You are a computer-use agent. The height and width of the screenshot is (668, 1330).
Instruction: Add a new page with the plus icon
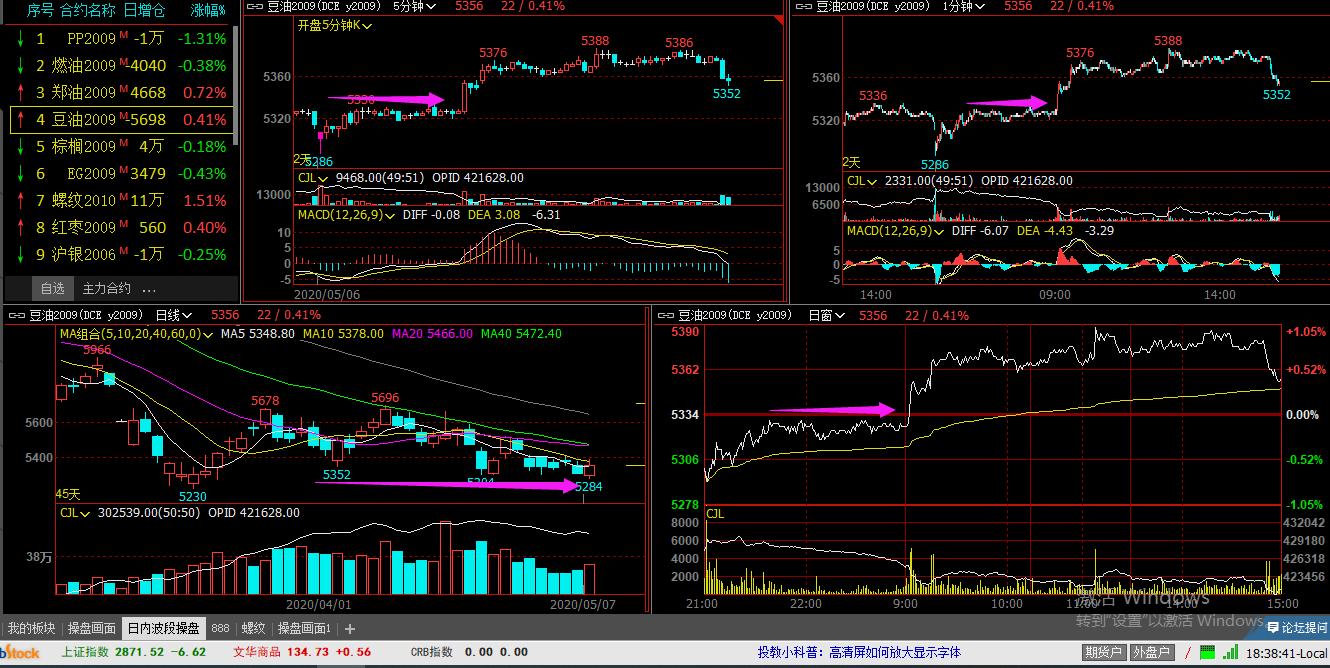[x=349, y=629]
